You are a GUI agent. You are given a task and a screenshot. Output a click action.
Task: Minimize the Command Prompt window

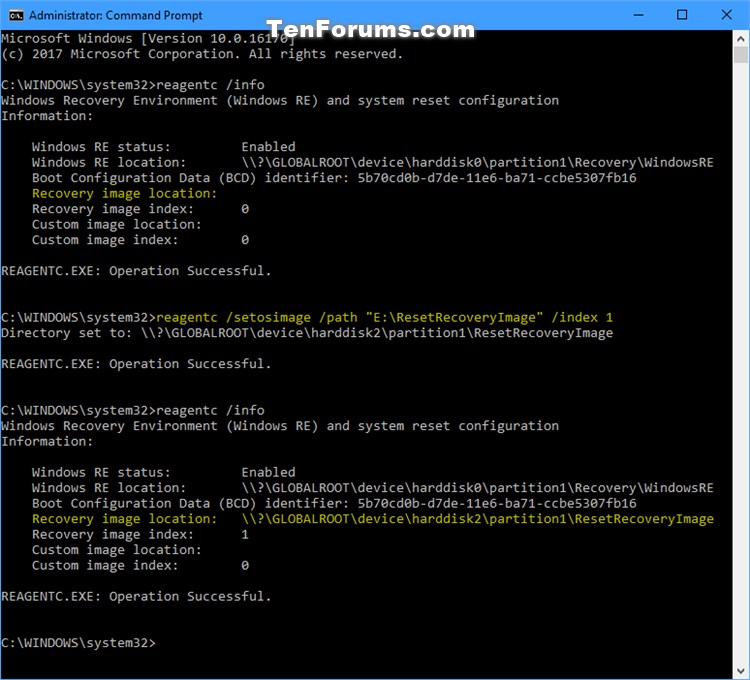point(638,15)
